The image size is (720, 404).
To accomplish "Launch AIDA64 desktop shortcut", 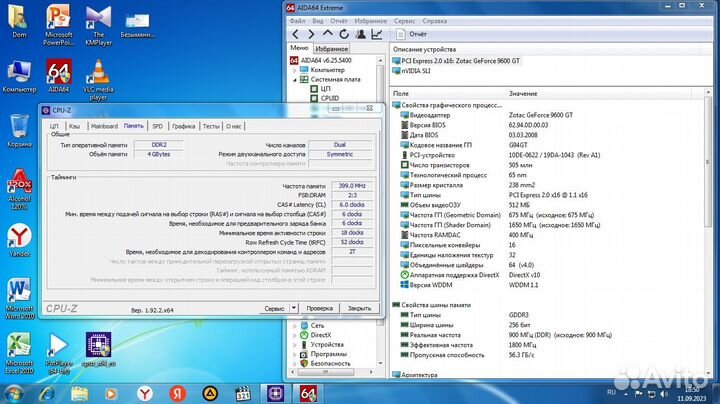I will click(59, 76).
